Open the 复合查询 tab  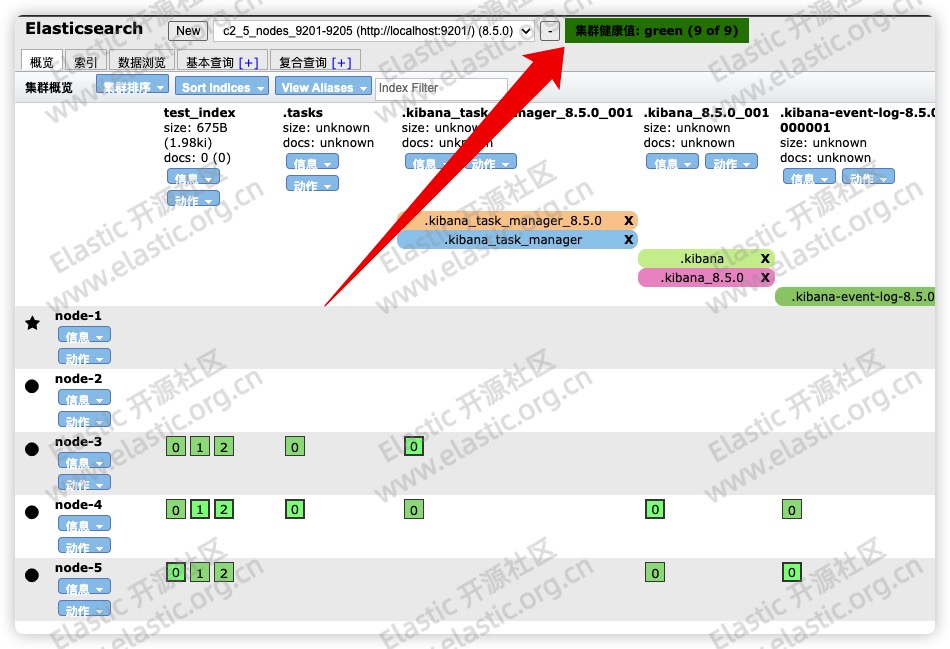[x=302, y=62]
